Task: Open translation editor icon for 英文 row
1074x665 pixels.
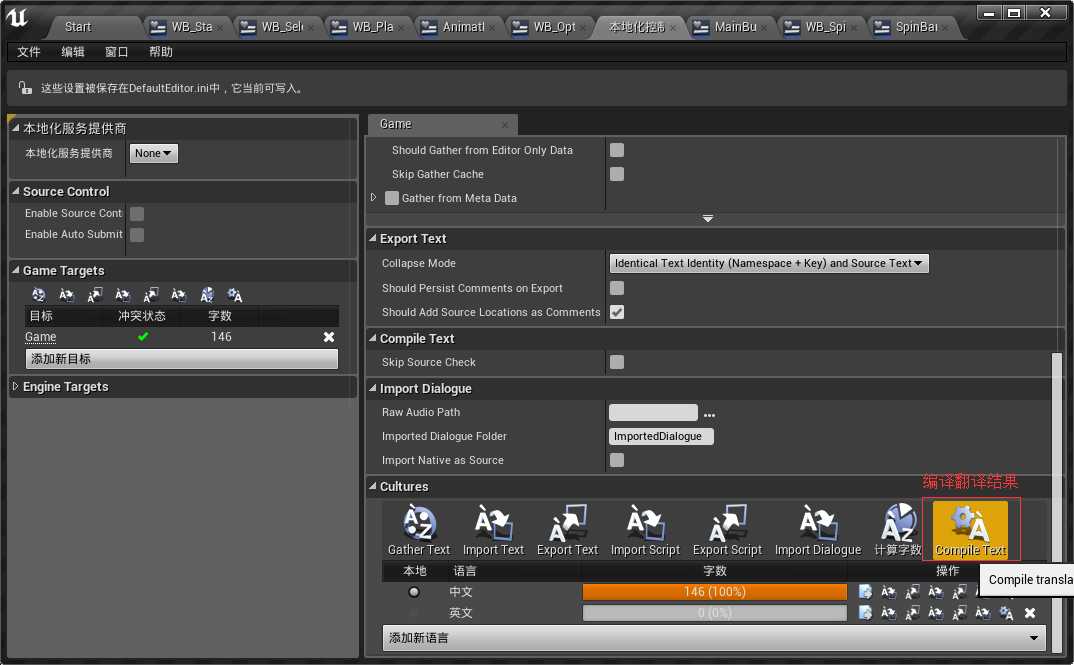Action: coord(865,613)
